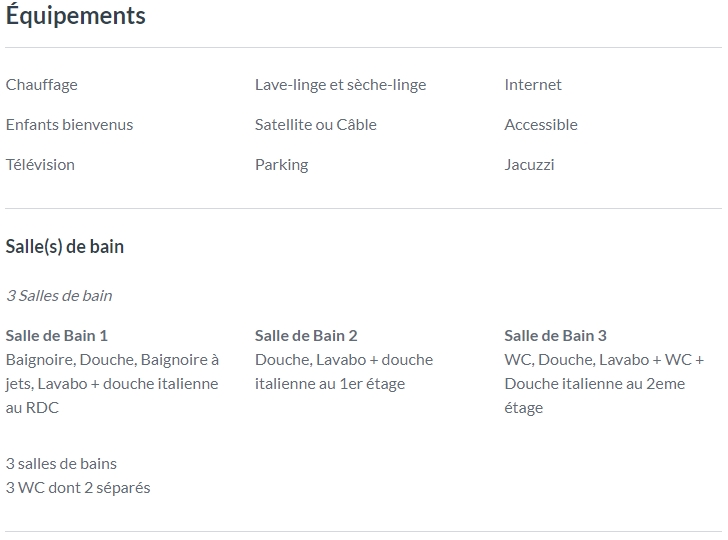Image resolution: width=728 pixels, height=540 pixels.
Task: Select the 3 WC dont 2 séparés line
Action: pyautogui.click(x=78, y=488)
